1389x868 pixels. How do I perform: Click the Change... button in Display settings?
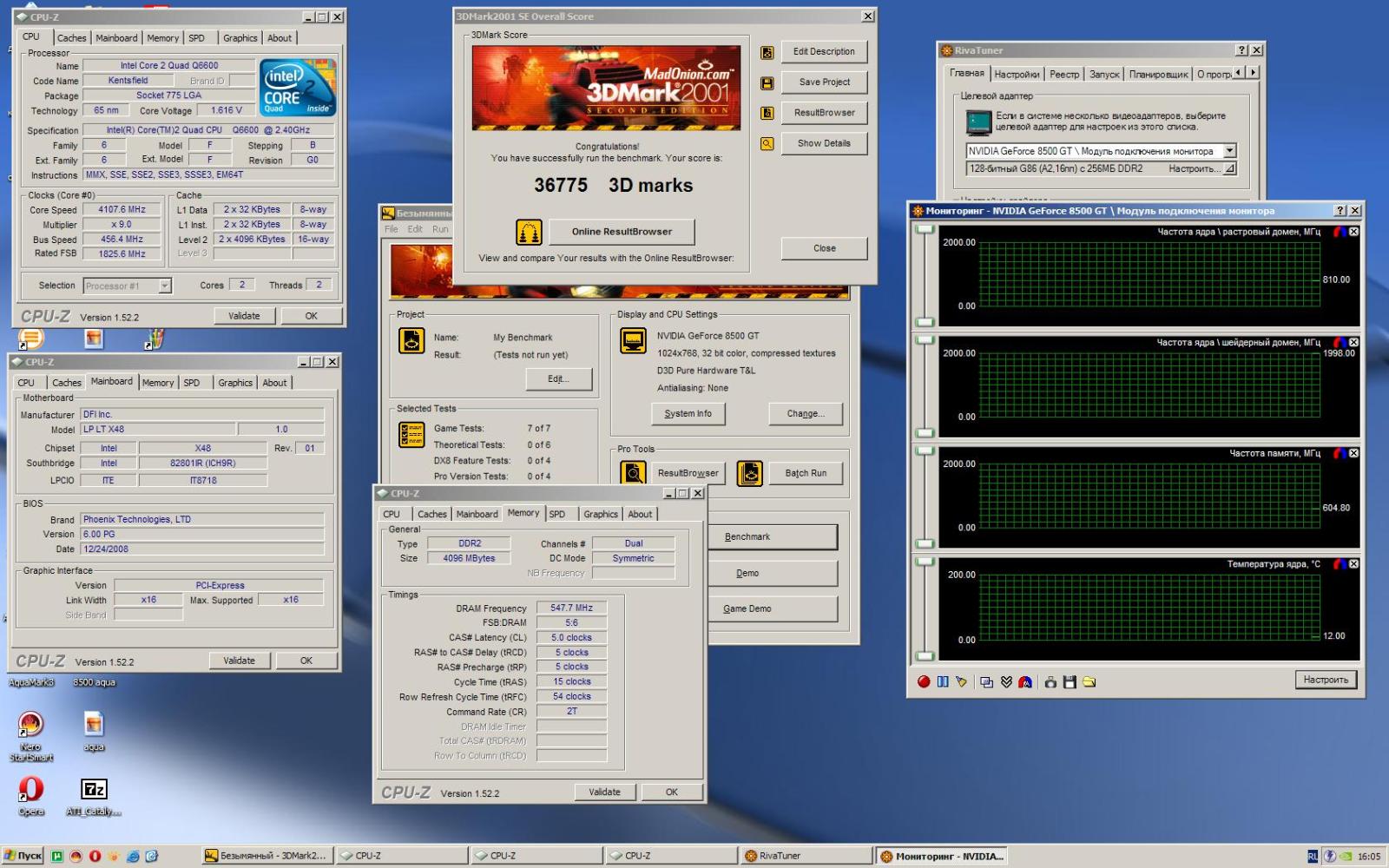(x=806, y=414)
